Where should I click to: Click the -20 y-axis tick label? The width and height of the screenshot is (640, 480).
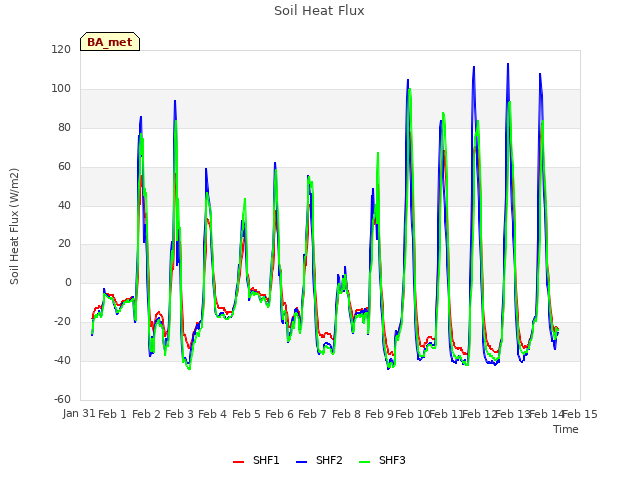pos(62,322)
